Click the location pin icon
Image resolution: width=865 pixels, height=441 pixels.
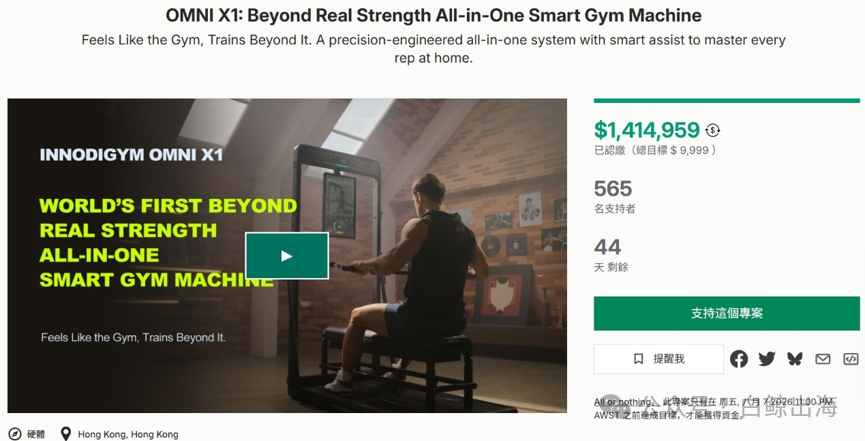[x=66, y=434]
